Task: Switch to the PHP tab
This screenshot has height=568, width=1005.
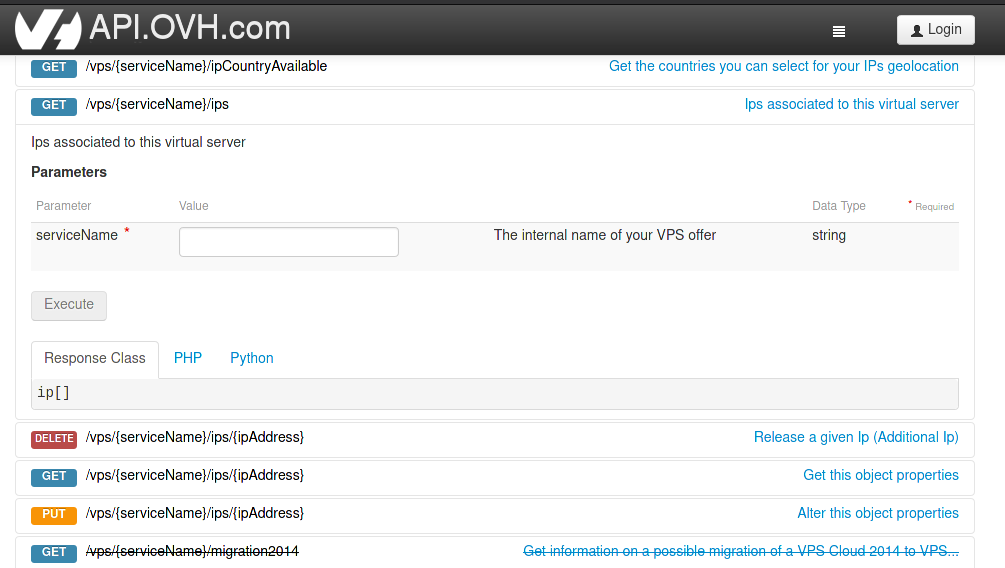Action: 188,358
